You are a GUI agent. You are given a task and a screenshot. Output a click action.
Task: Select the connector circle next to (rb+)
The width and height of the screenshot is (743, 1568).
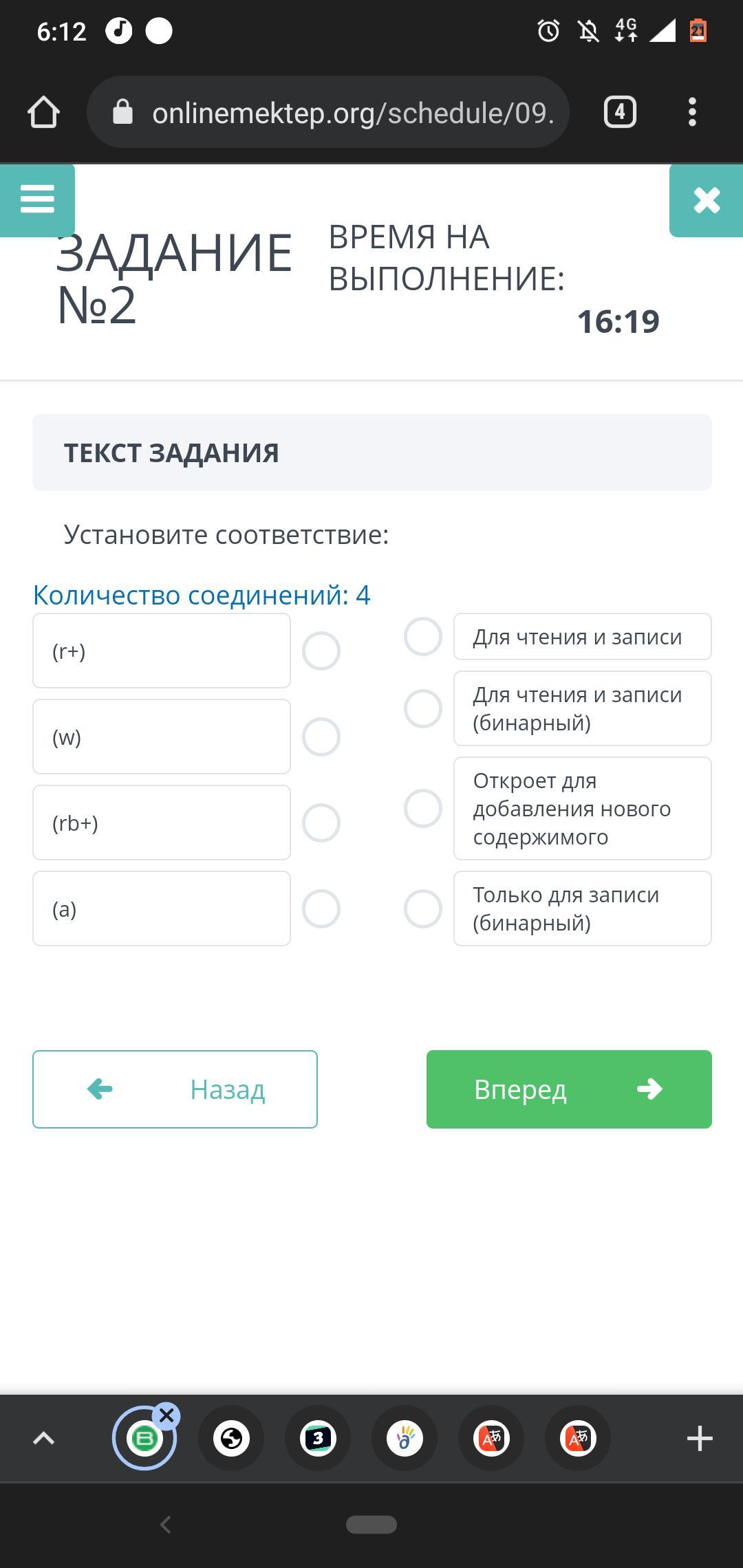point(321,823)
